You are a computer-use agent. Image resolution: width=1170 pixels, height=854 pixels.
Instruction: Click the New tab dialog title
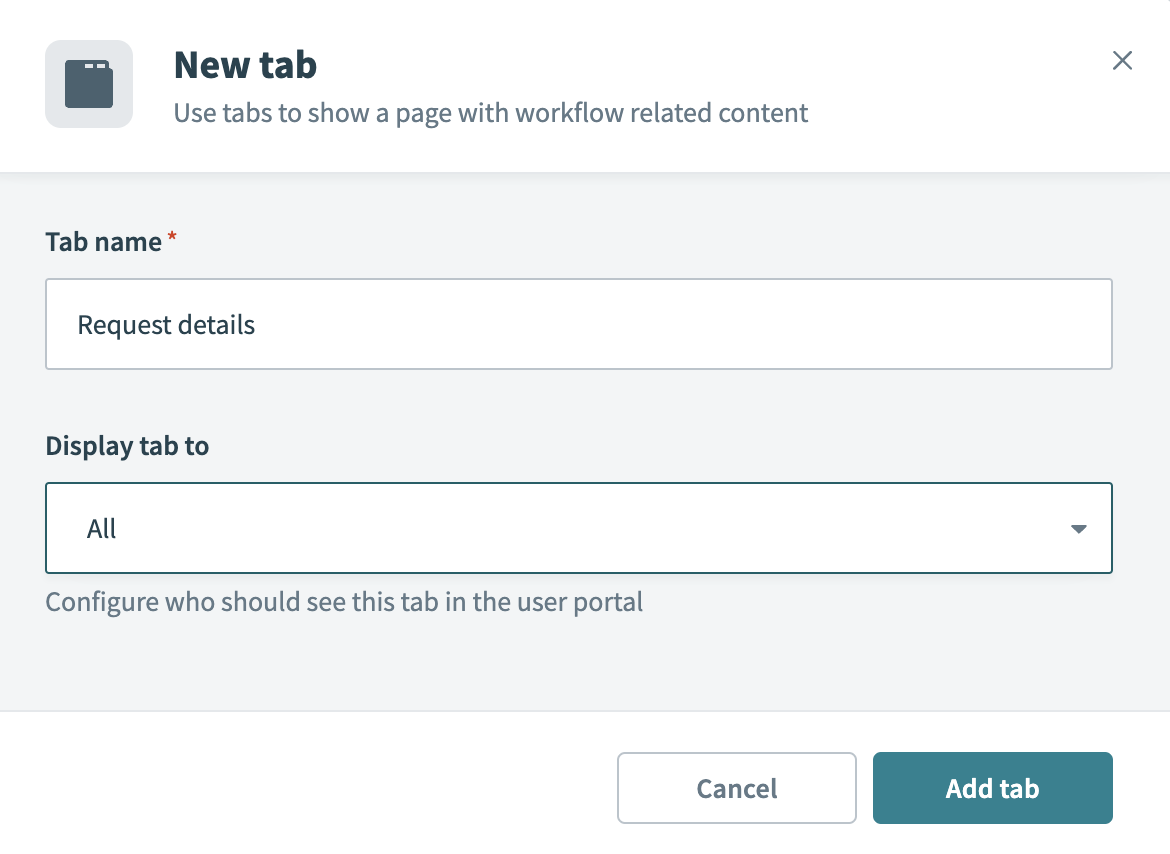[245, 64]
